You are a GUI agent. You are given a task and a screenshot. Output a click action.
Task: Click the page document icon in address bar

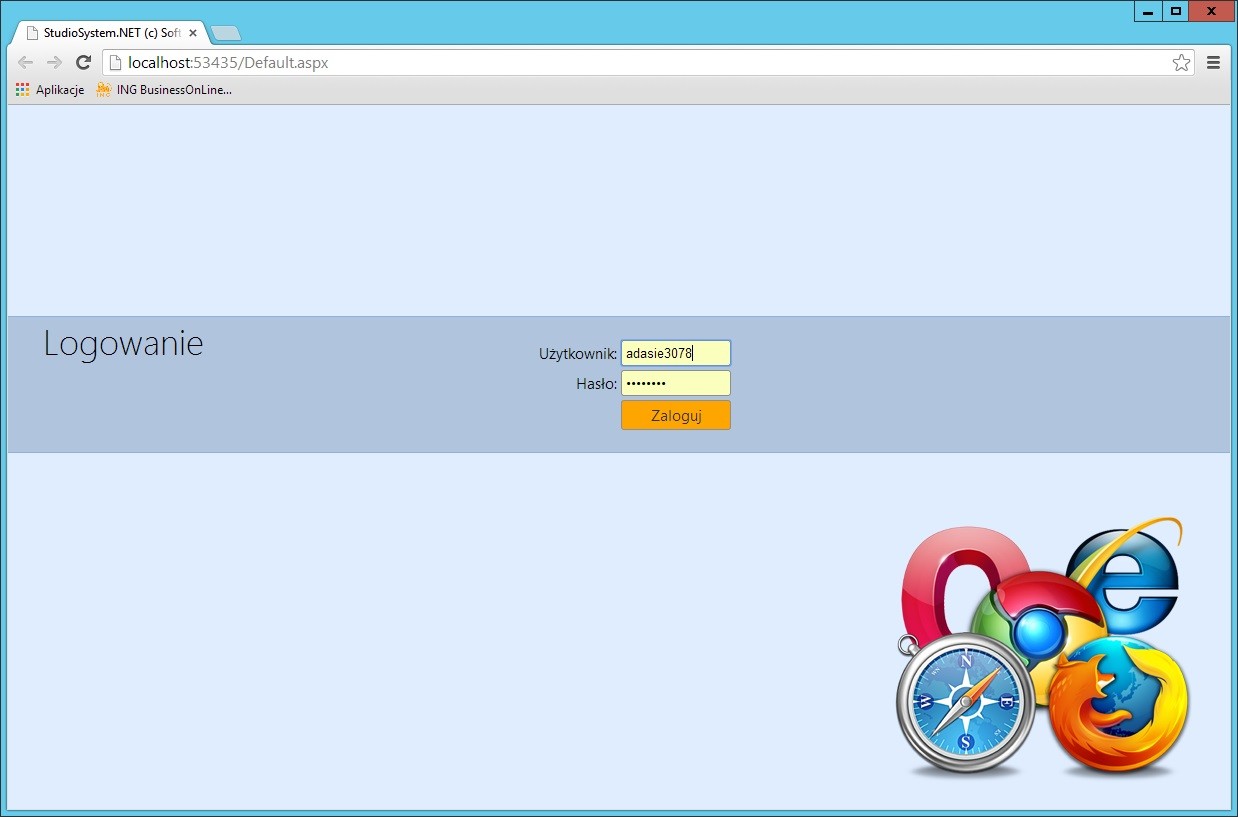coord(116,63)
